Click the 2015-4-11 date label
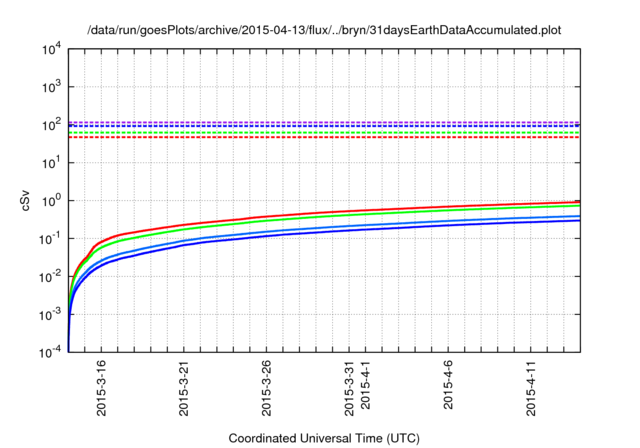This screenshot has height=448, width=640. (x=531, y=388)
